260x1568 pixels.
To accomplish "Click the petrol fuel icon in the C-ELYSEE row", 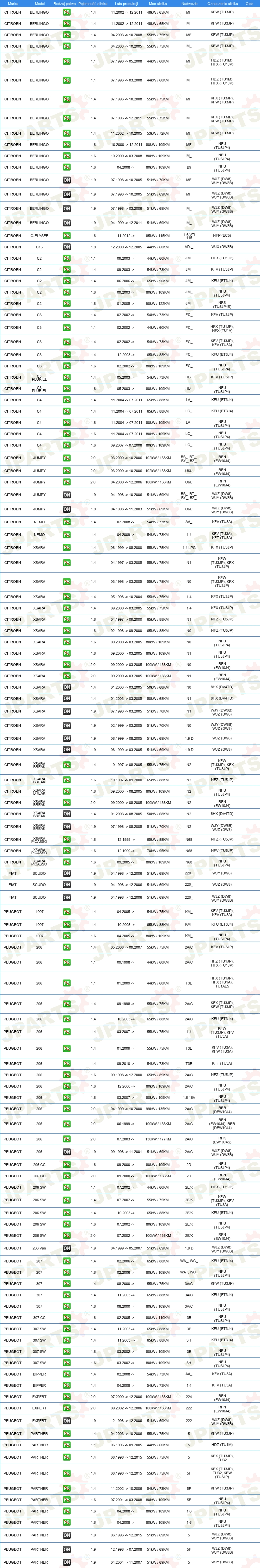I will 66,235.
